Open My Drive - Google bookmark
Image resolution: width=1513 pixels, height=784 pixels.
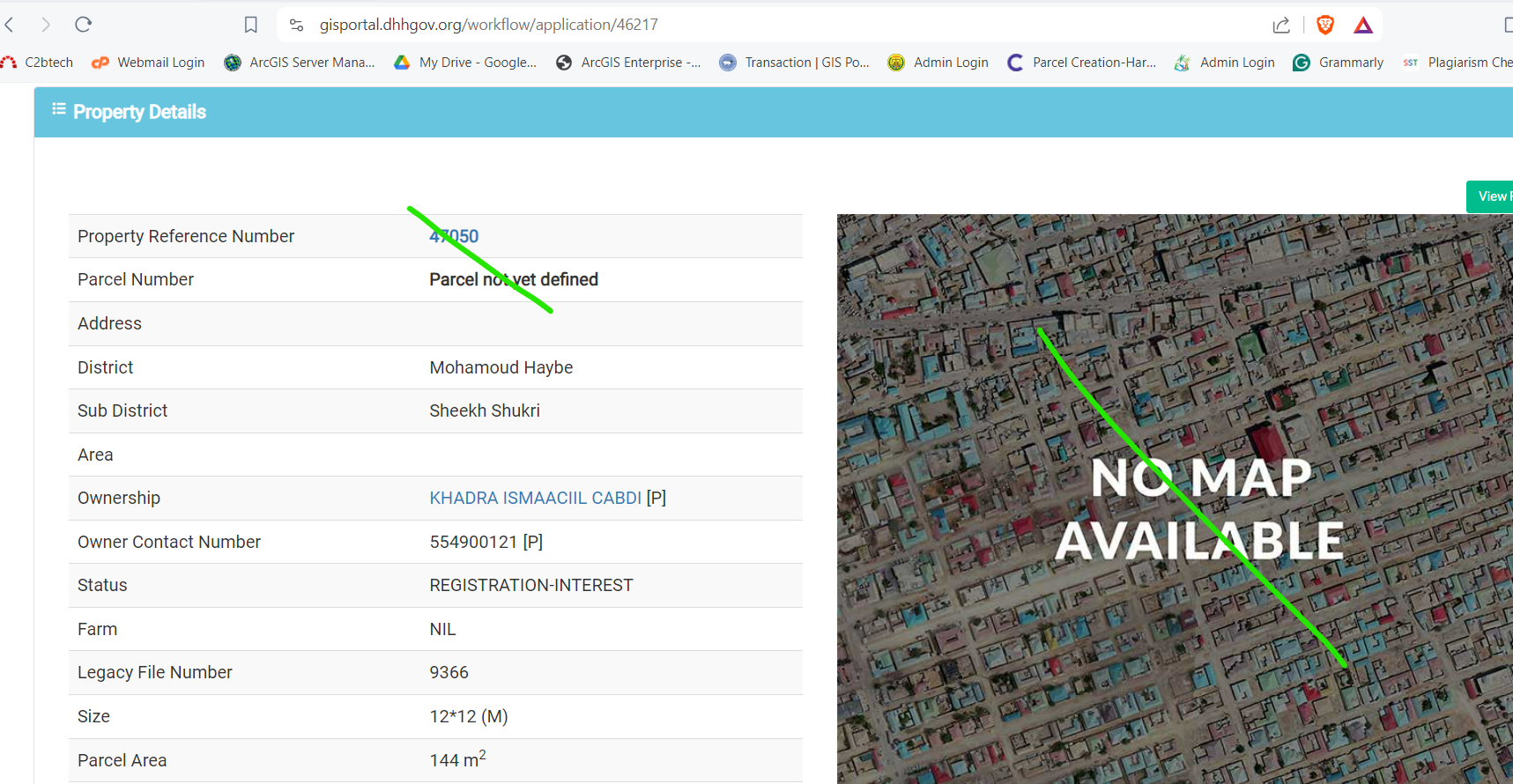click(465, 63)
